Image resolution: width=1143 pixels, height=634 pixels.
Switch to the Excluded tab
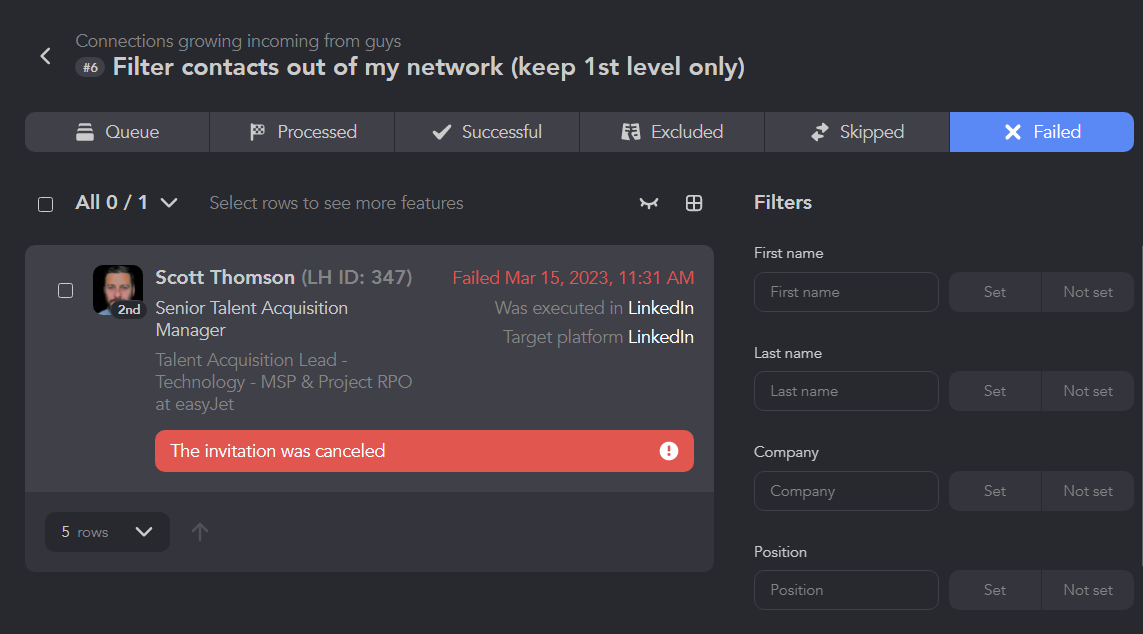(672, 132)
